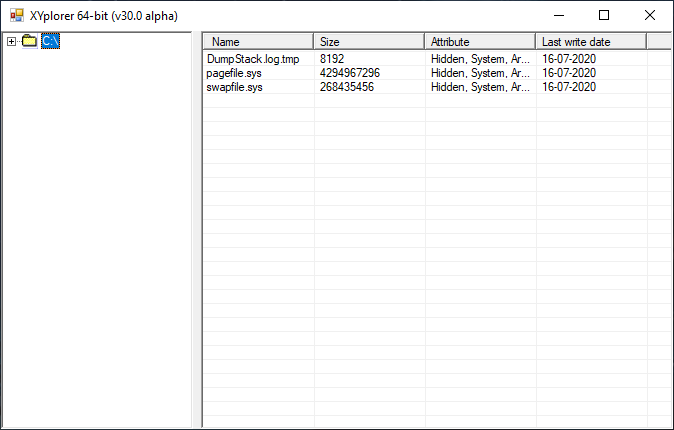
Task: Select the C:\ label in the tree
Action: pos(50,41)
